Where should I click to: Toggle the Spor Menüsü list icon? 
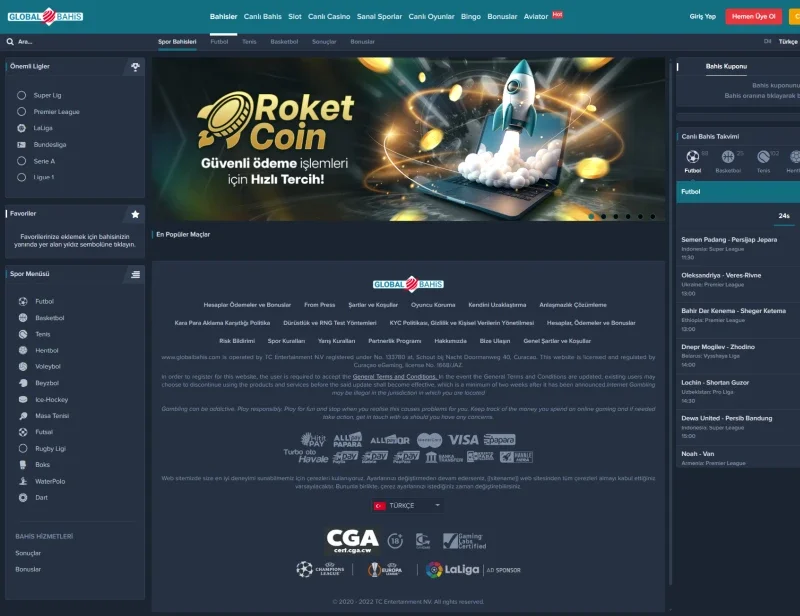tap(135, 275)
